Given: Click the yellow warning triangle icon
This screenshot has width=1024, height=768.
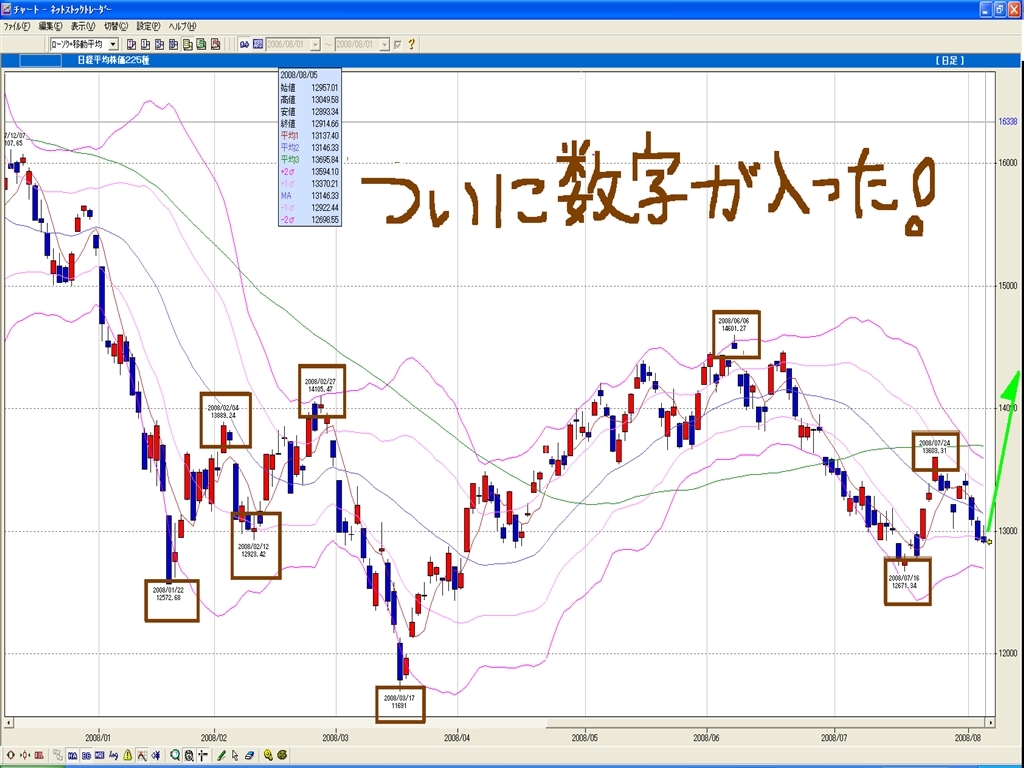Looking at the screenshot, I should pos(128,756).
